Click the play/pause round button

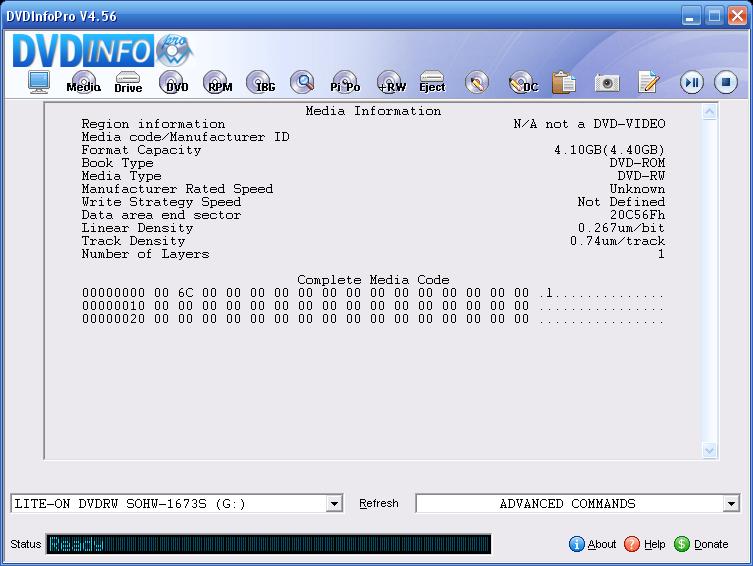(x=692, y=83)
